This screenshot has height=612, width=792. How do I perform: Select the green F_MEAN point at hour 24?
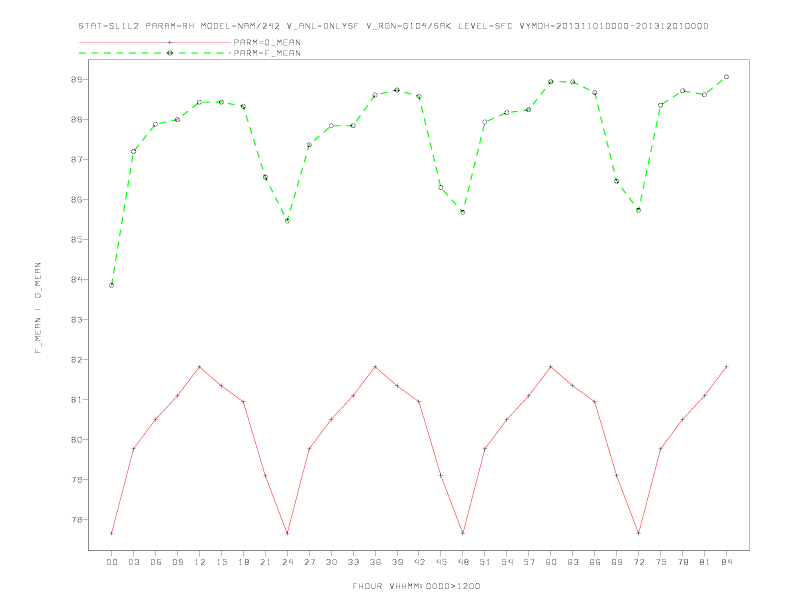(287, 221)
